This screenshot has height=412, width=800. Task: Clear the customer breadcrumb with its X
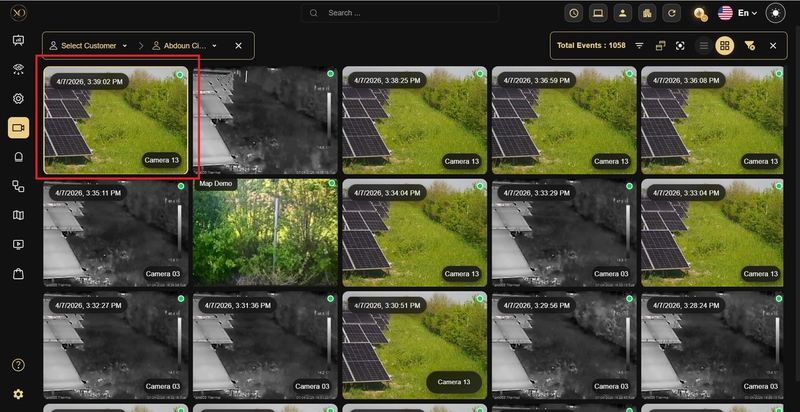point(238,45)
